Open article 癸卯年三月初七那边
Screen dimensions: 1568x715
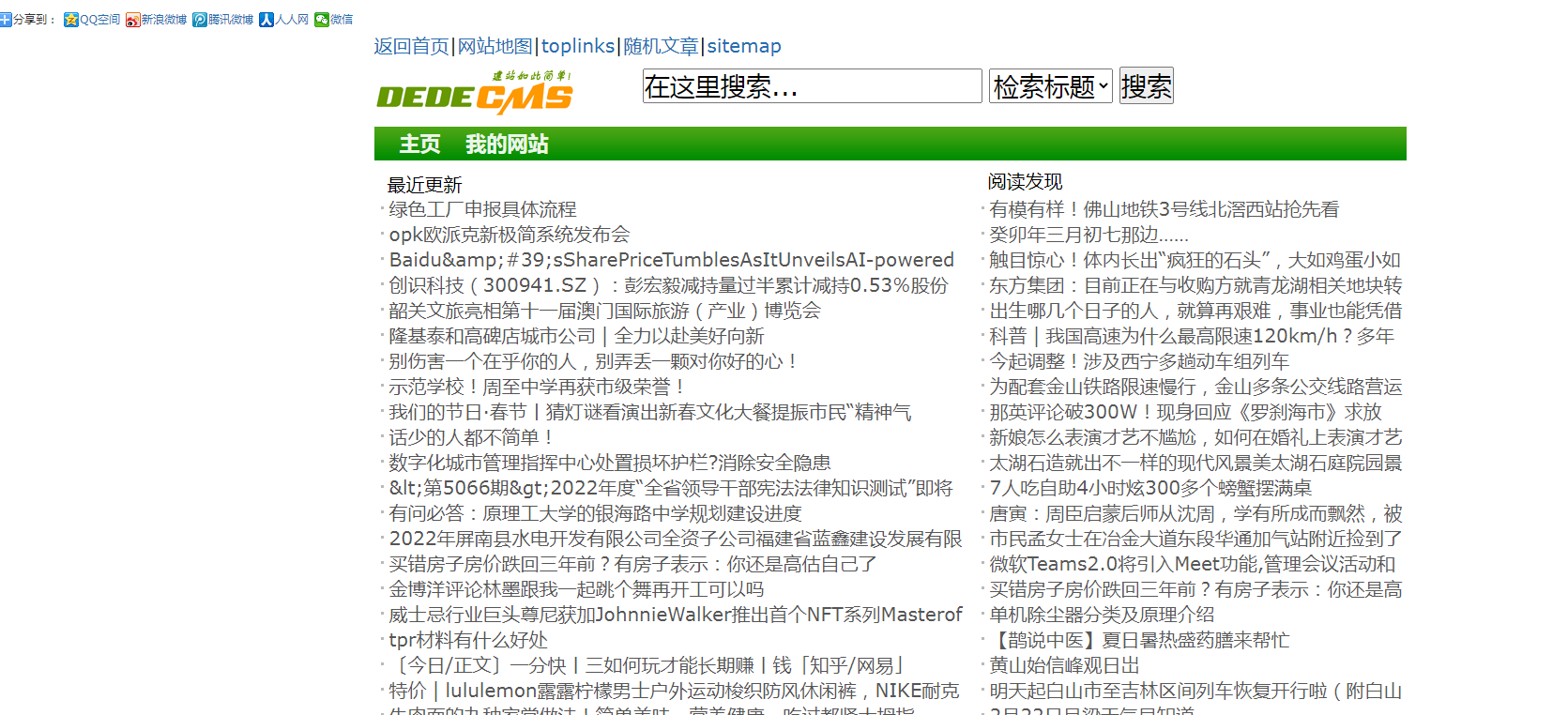click(x=1088, y=235)
